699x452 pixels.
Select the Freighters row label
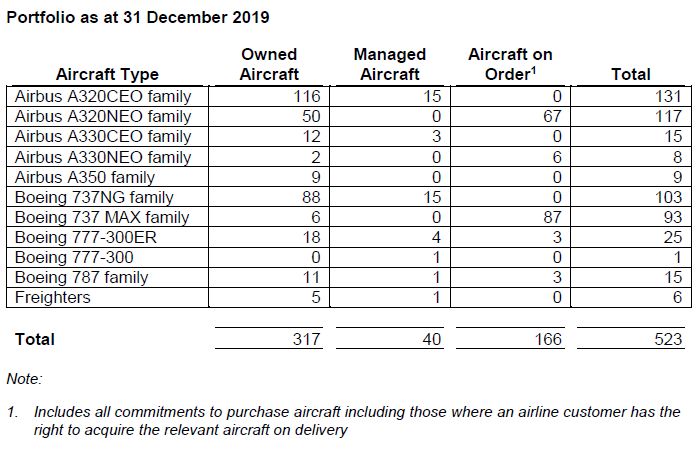(53, 297)
